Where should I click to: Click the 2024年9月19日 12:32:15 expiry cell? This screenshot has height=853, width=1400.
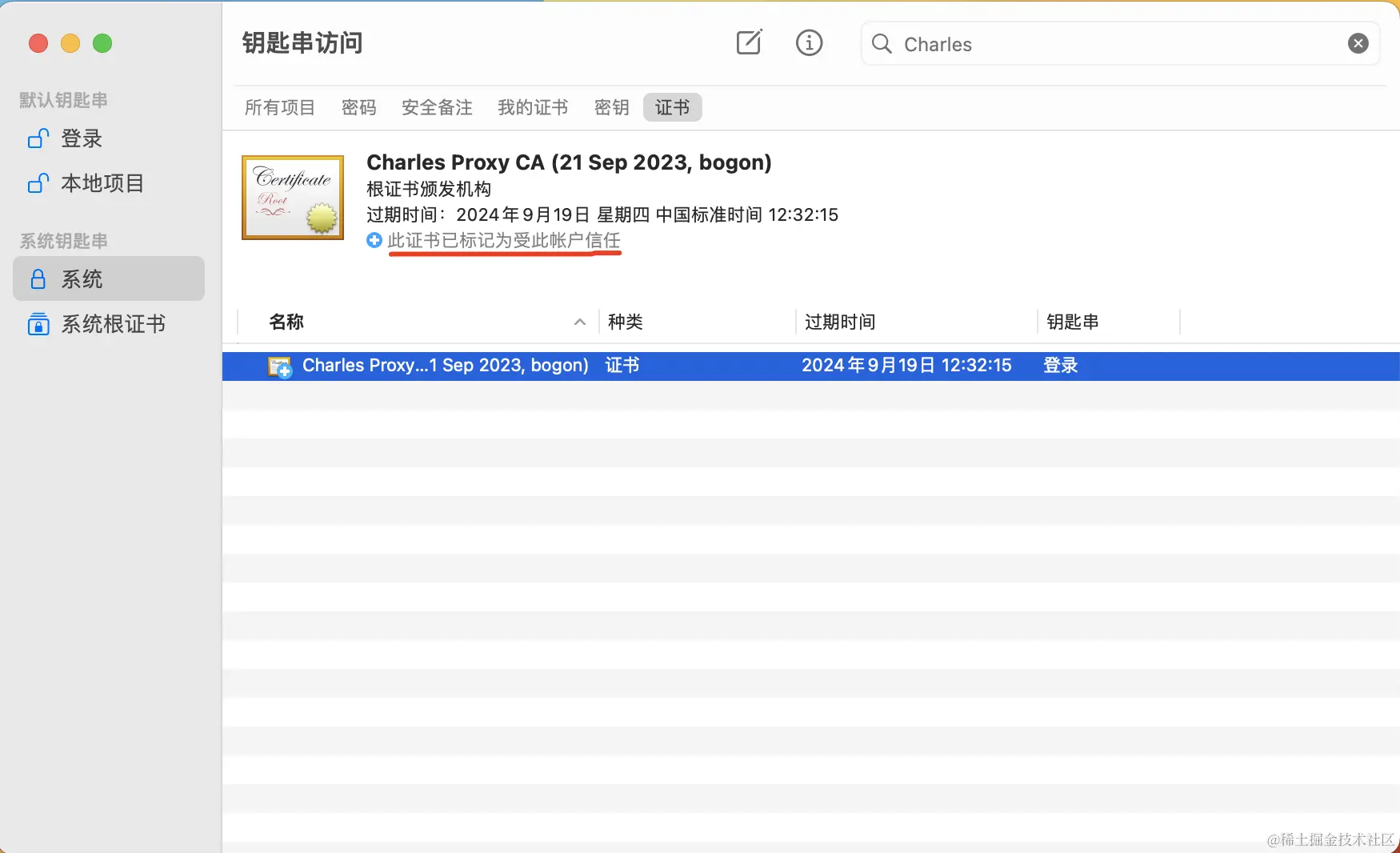906,366
